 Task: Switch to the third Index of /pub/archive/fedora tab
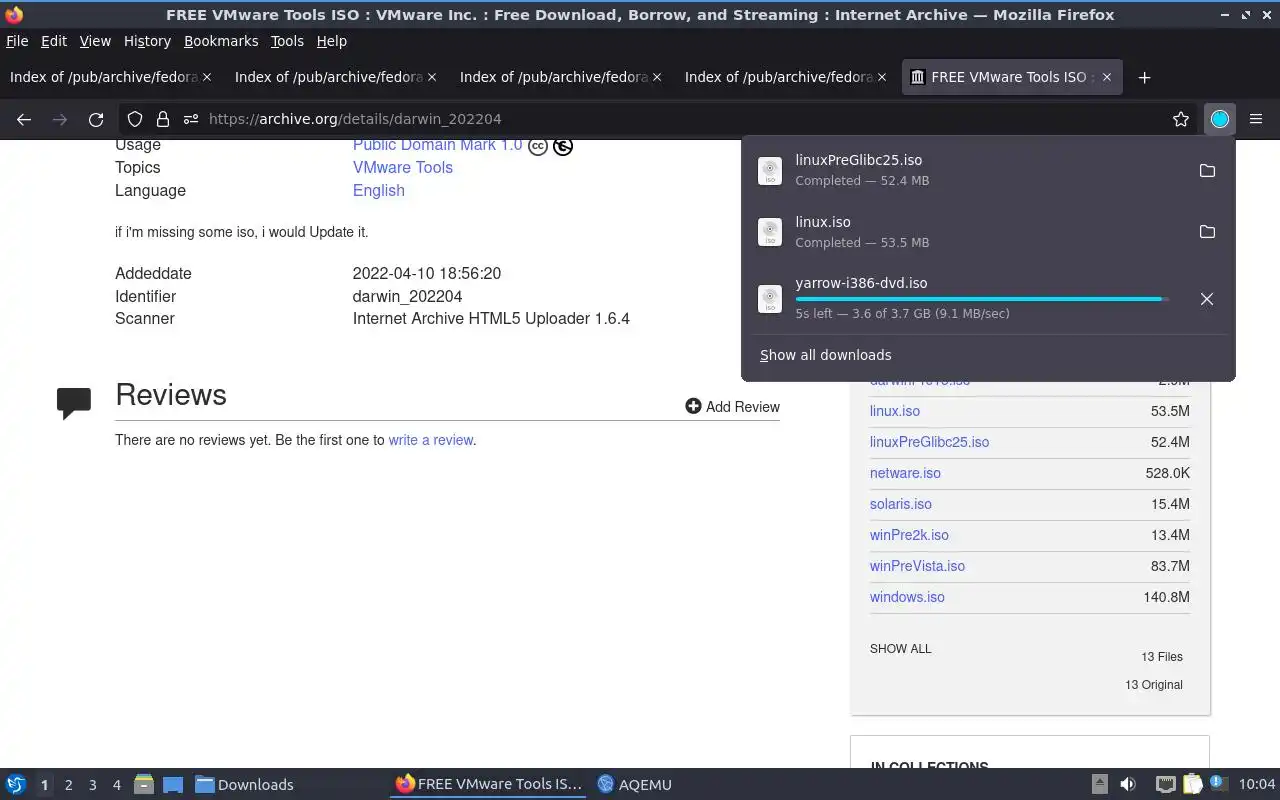[x=560, y=77]
